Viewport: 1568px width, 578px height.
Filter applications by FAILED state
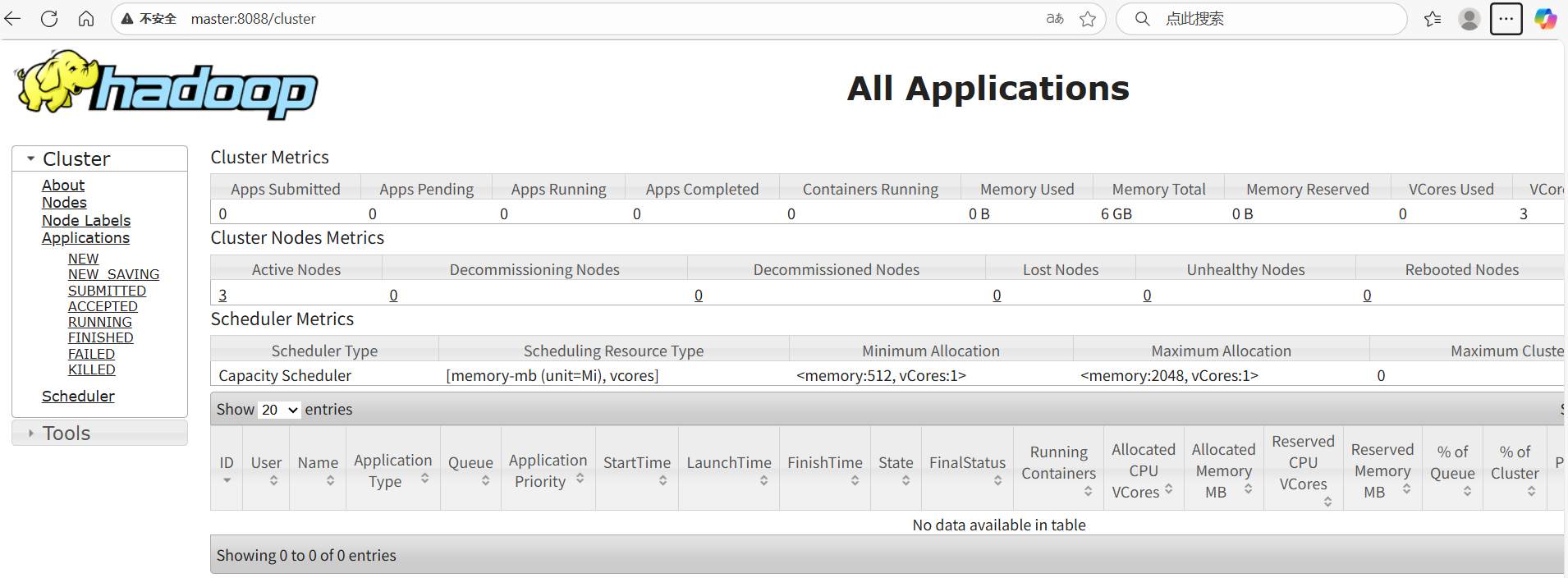pyautogui.click(x=91, y=354)
